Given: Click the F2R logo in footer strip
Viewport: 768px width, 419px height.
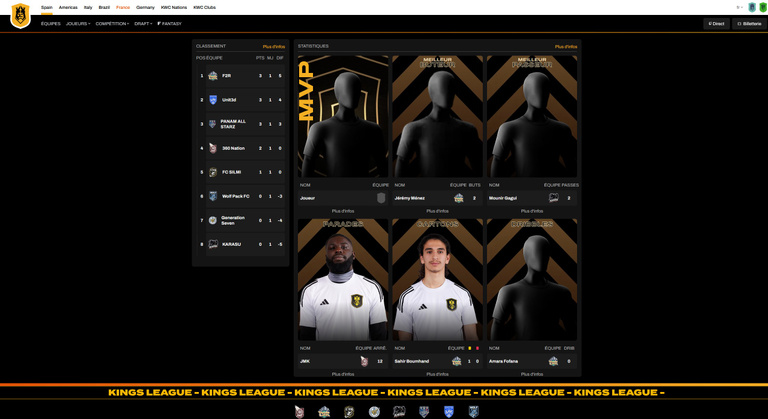Looking at the screenshot, I should [324, 412].
